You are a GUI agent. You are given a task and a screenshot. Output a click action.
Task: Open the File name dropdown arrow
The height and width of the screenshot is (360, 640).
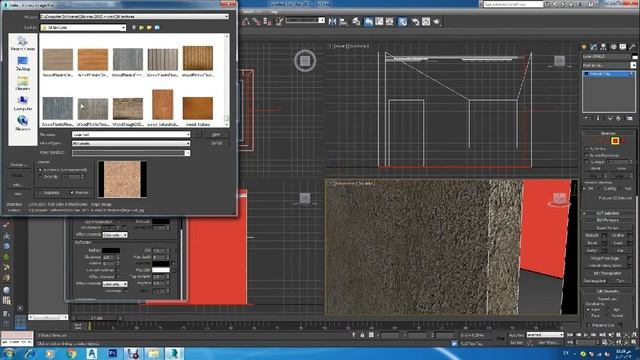188,134
